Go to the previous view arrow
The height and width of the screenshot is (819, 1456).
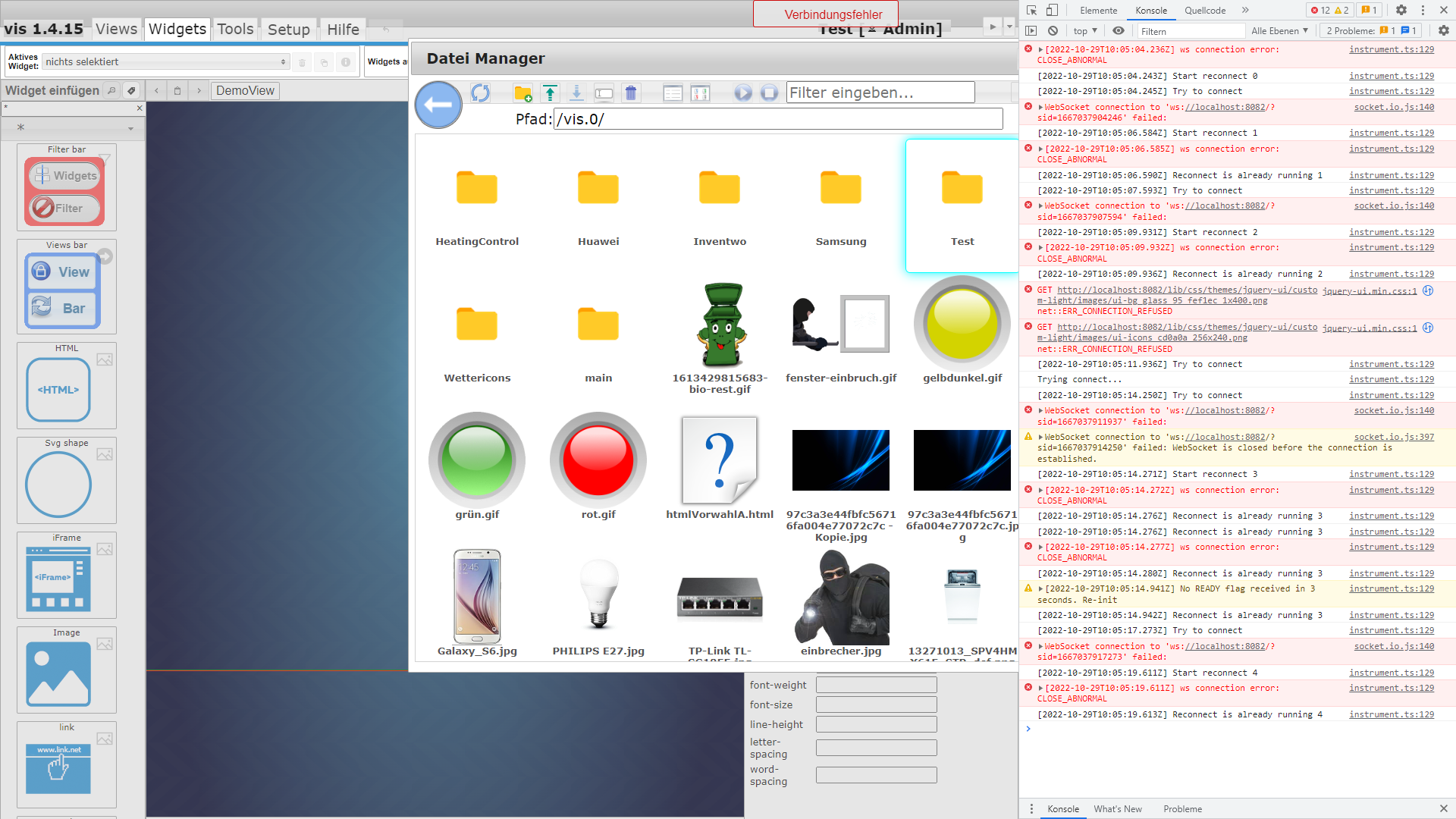click(156, 91)
